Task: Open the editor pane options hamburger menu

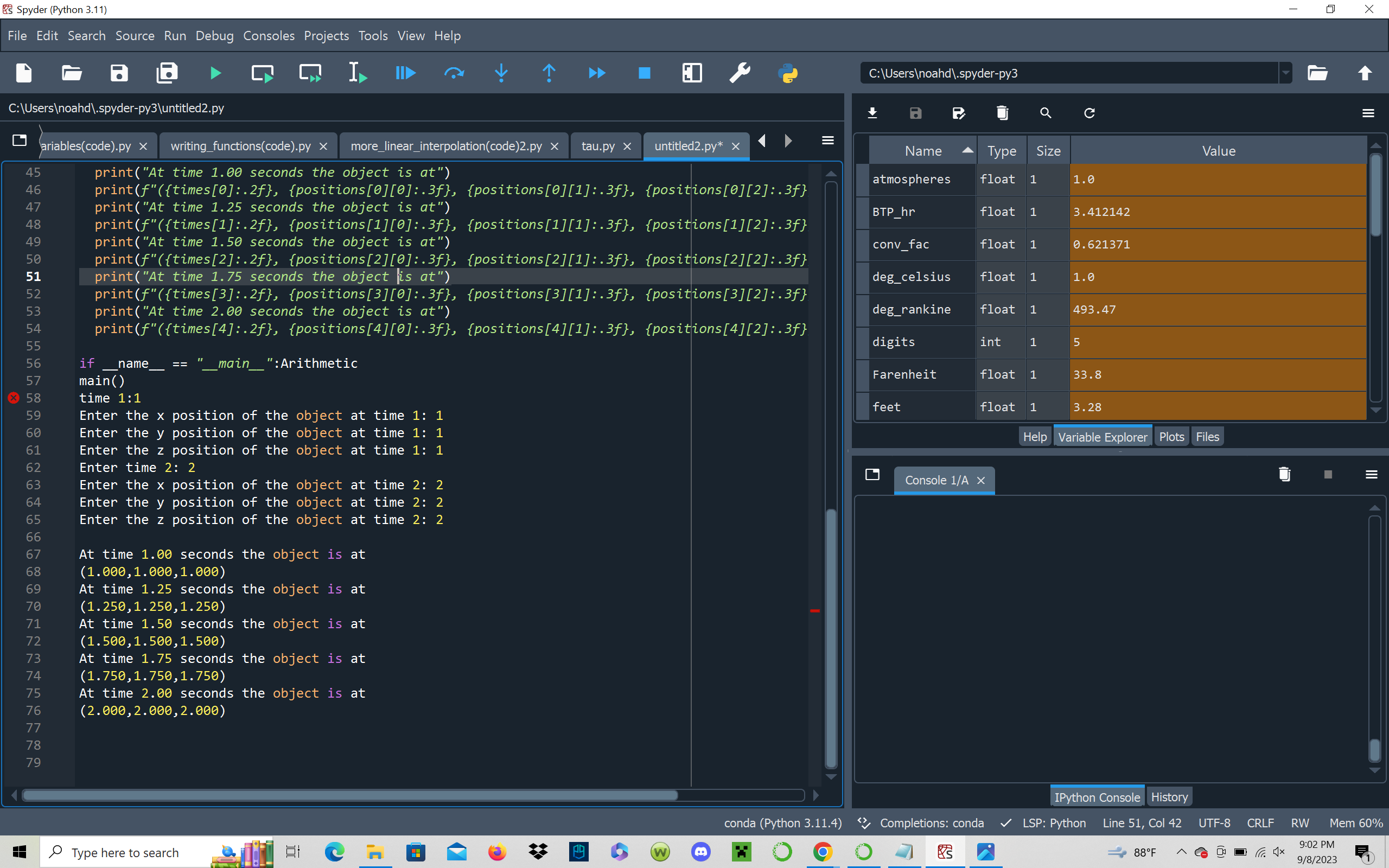Action: point(827,141)
